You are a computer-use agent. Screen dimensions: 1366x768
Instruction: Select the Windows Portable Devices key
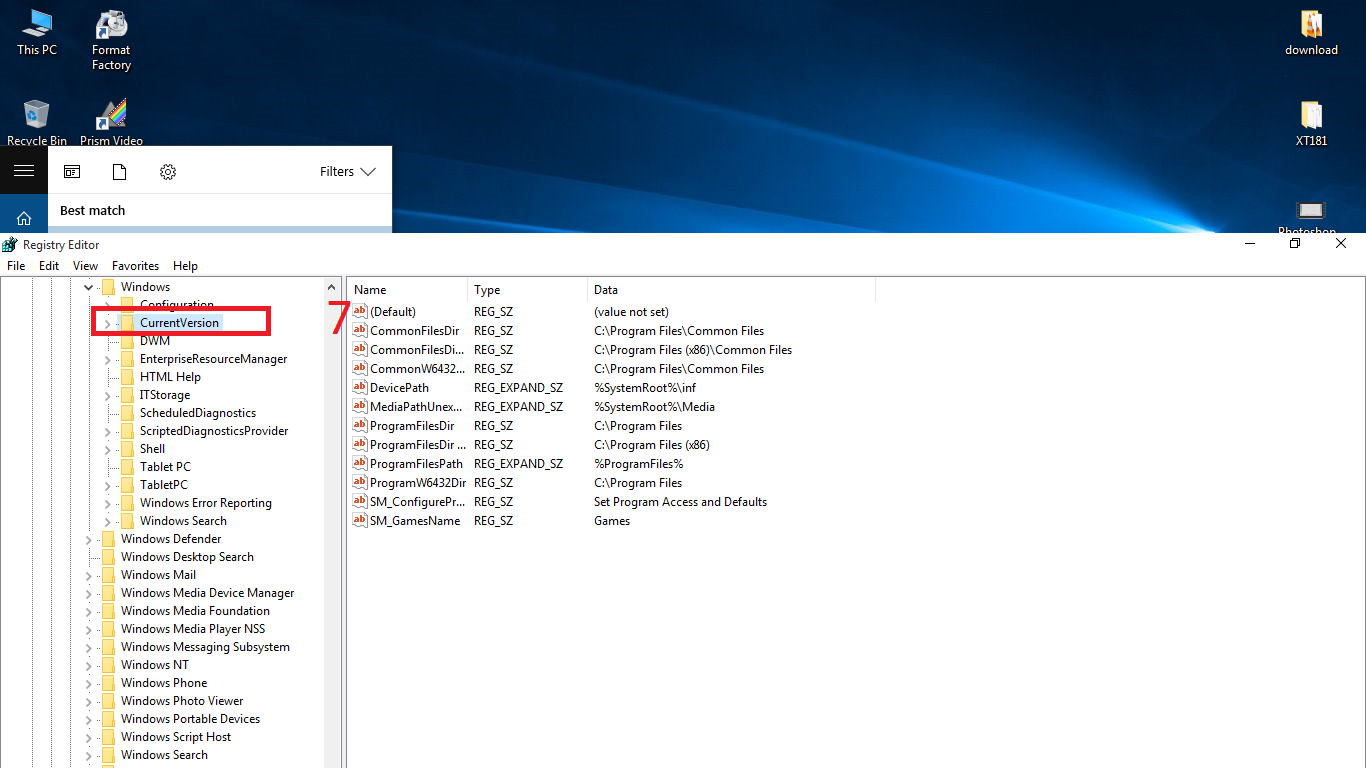pyautogui.click(x=190, y=719)
